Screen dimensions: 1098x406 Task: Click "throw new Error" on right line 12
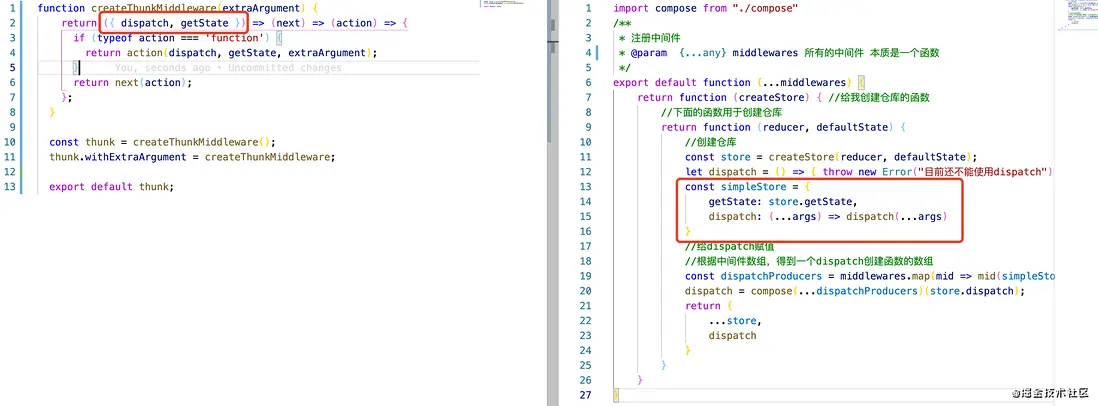click(868, 172)
